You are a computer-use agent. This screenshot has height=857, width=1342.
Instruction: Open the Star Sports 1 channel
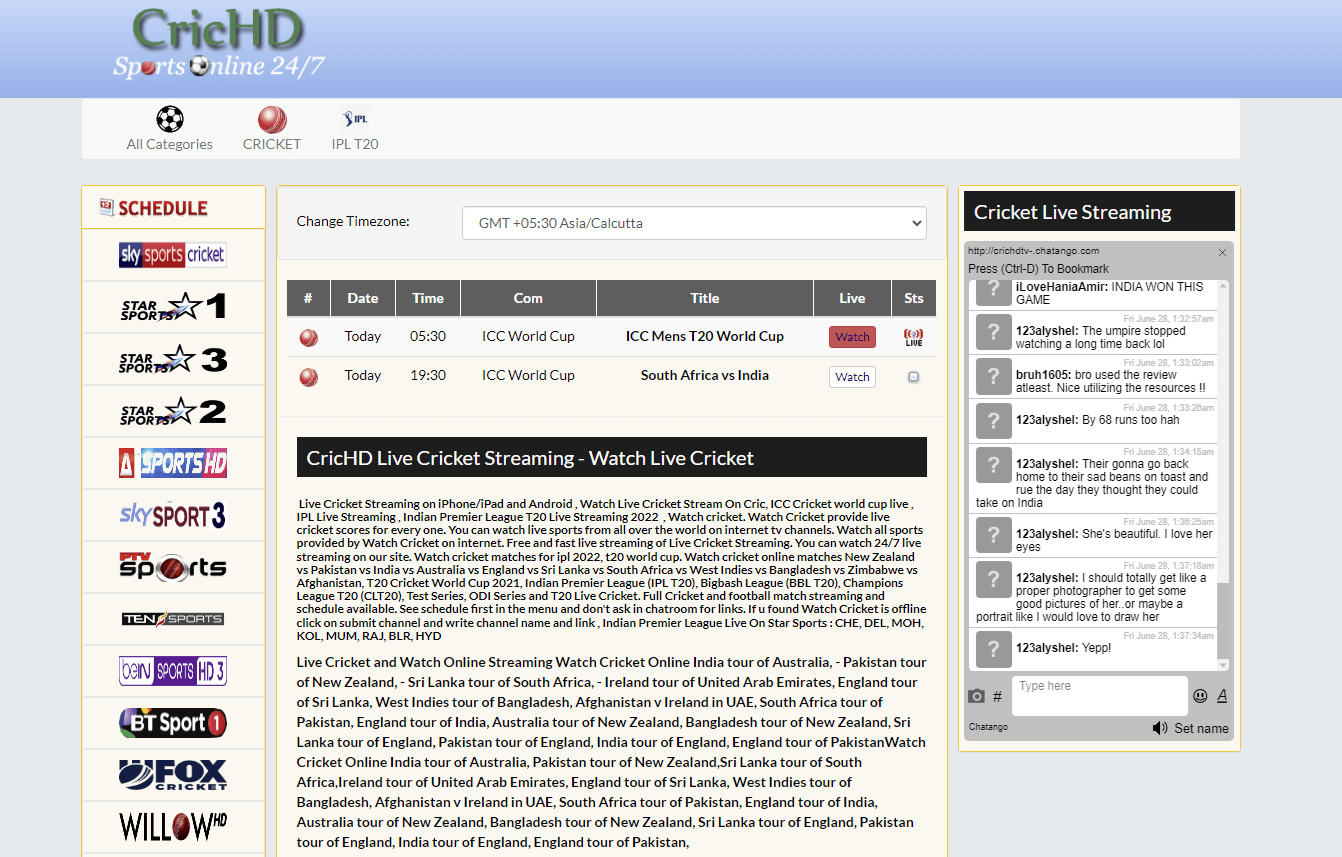coord(172,307)
